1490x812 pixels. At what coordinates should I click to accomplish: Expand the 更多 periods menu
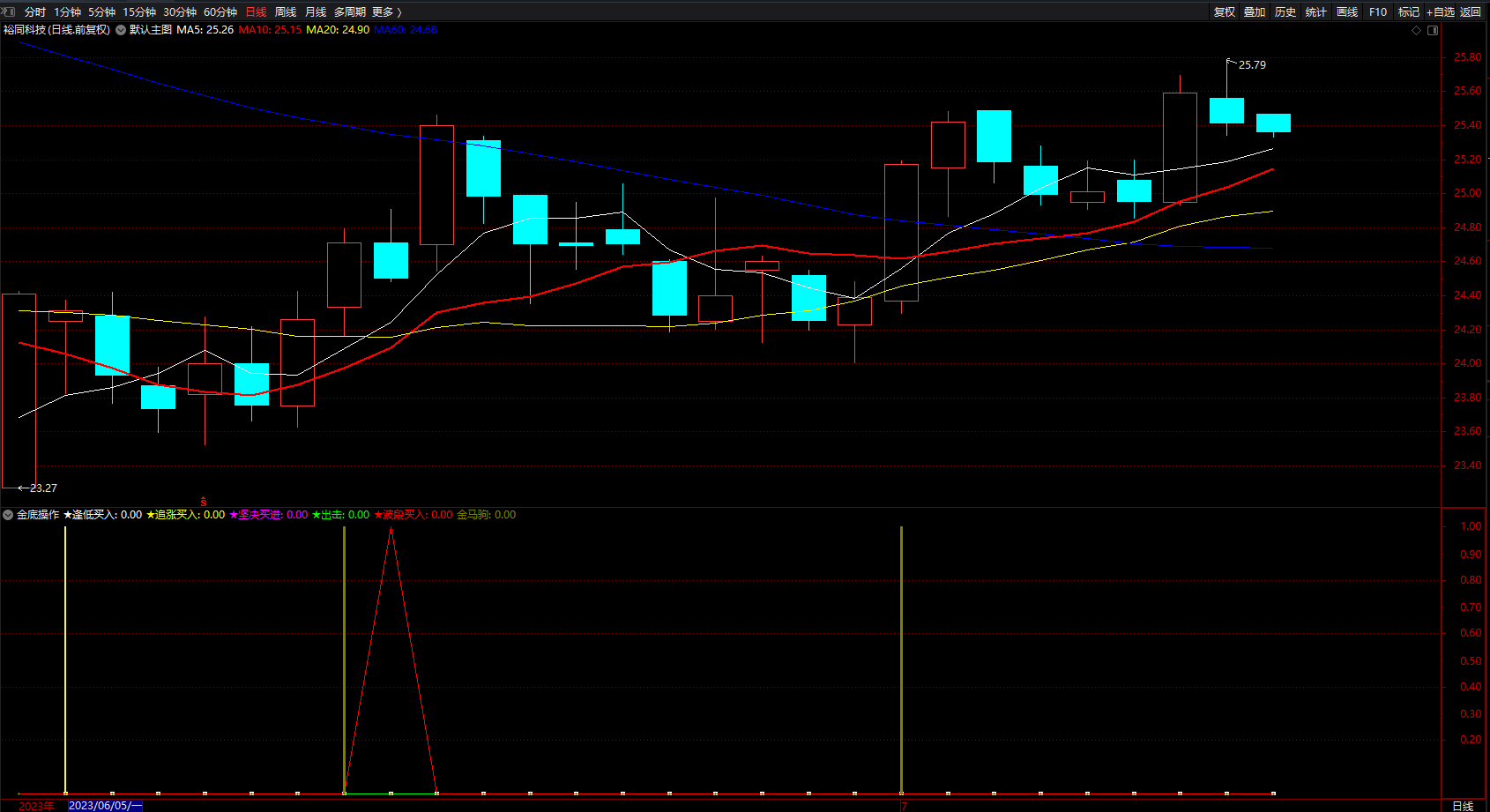pyautogui.click(x=387, y=12)
